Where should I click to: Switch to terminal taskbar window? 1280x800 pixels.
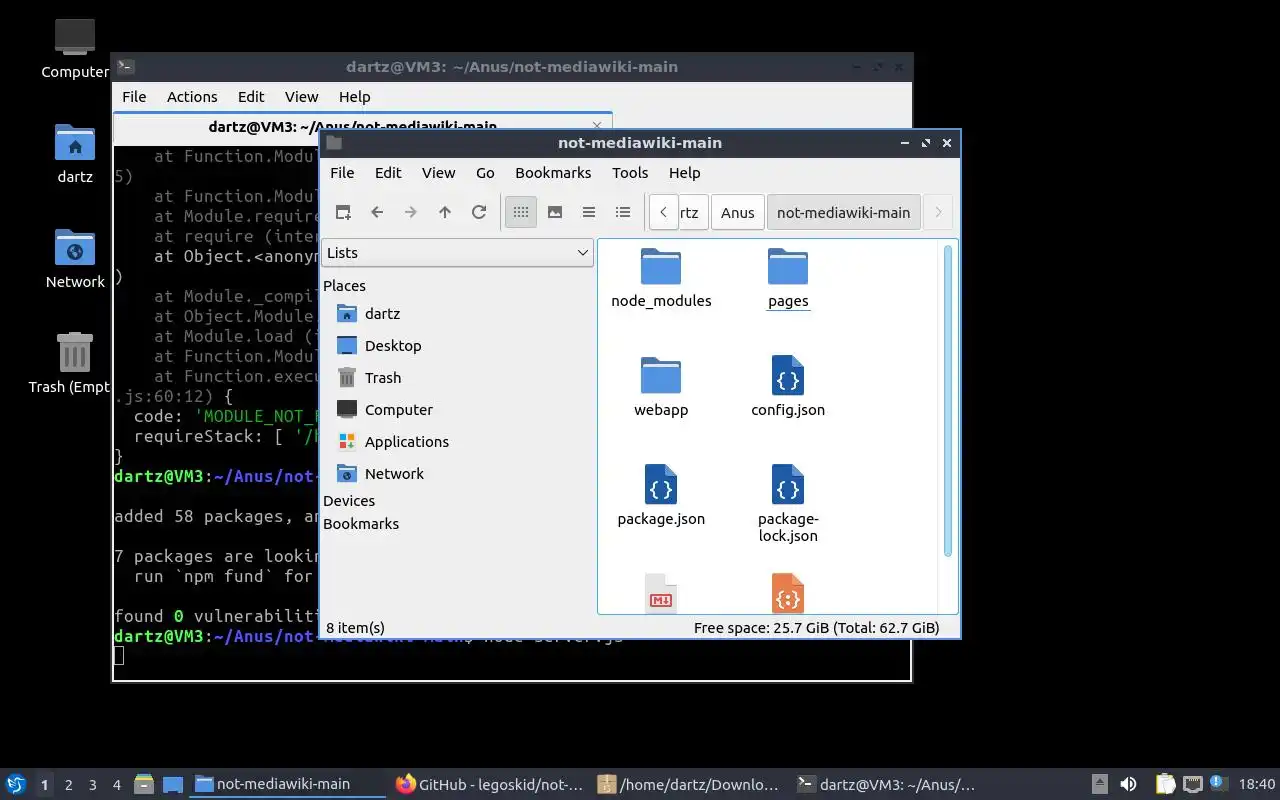point(889,784)
